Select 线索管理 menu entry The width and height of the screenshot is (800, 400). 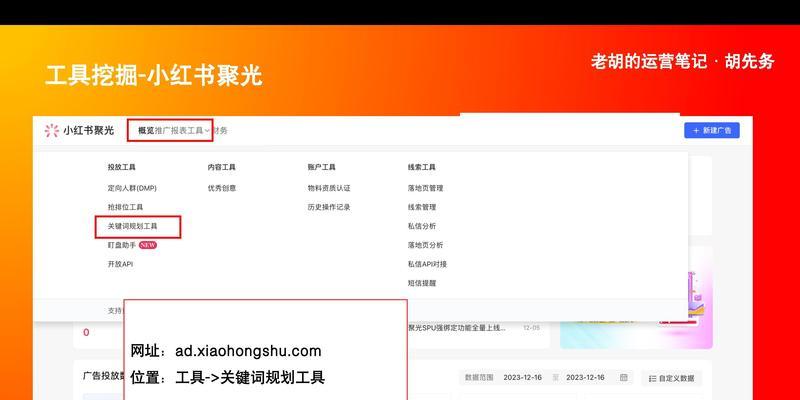421,207
